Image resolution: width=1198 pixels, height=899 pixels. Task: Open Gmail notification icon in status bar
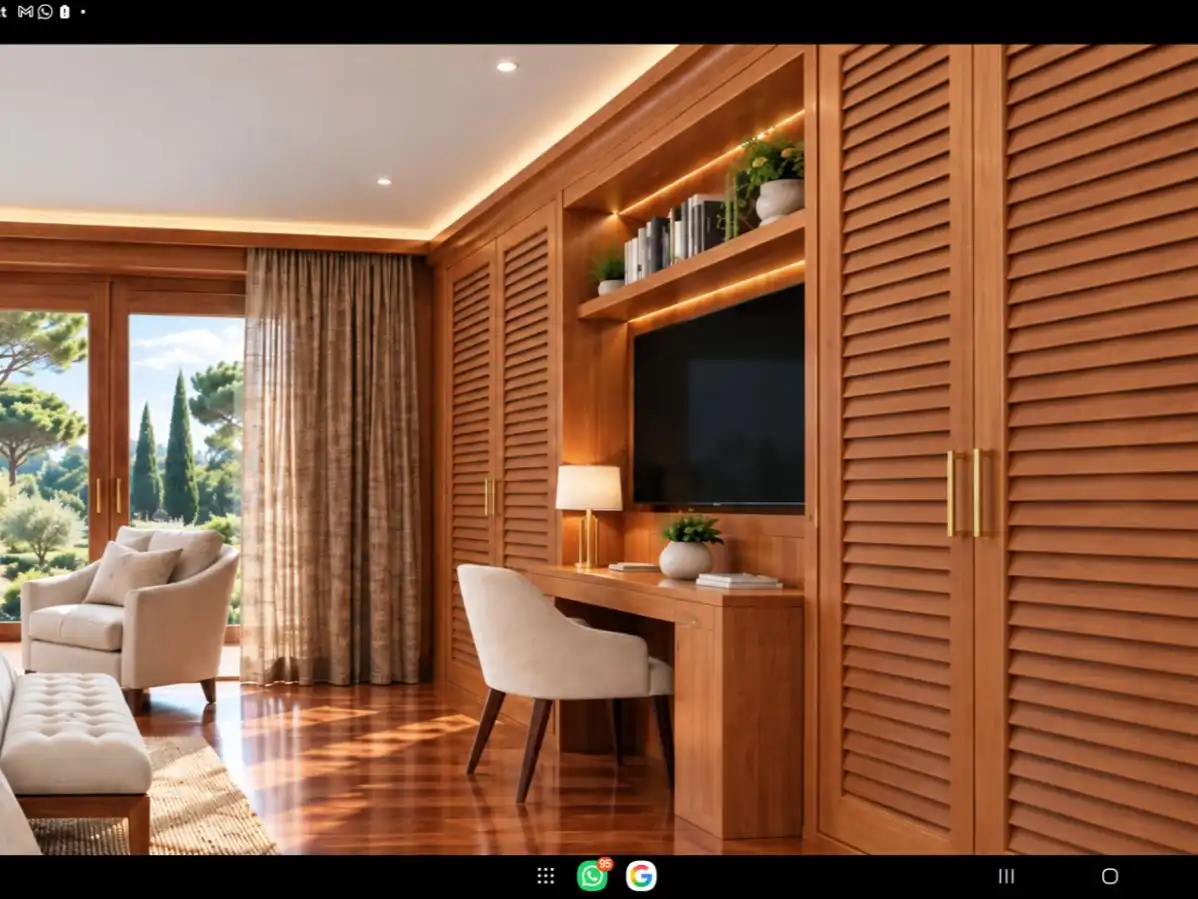25,12
